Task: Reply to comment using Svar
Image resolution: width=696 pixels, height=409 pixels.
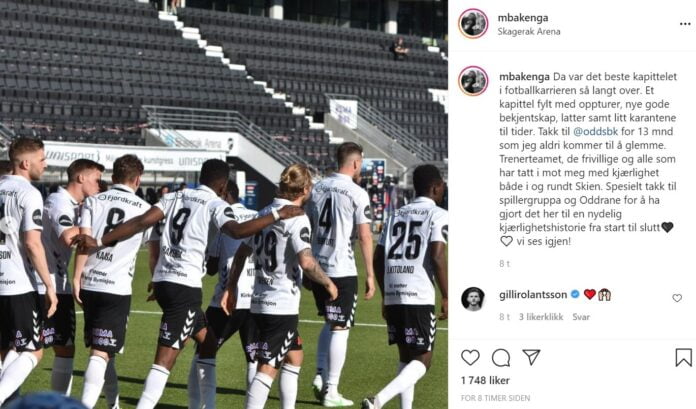Action: [581, 317]
